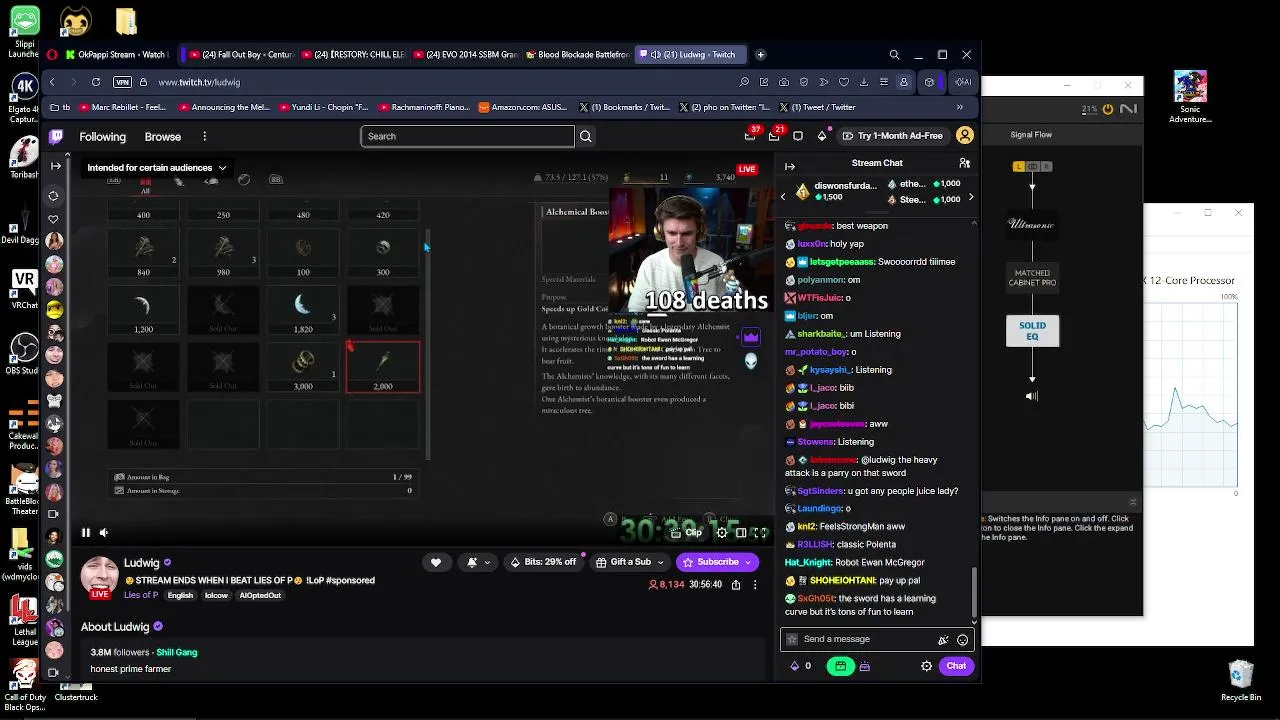Switch to the RESTORY: CHILL tab
1280x720 pixels.
[352, 55]
